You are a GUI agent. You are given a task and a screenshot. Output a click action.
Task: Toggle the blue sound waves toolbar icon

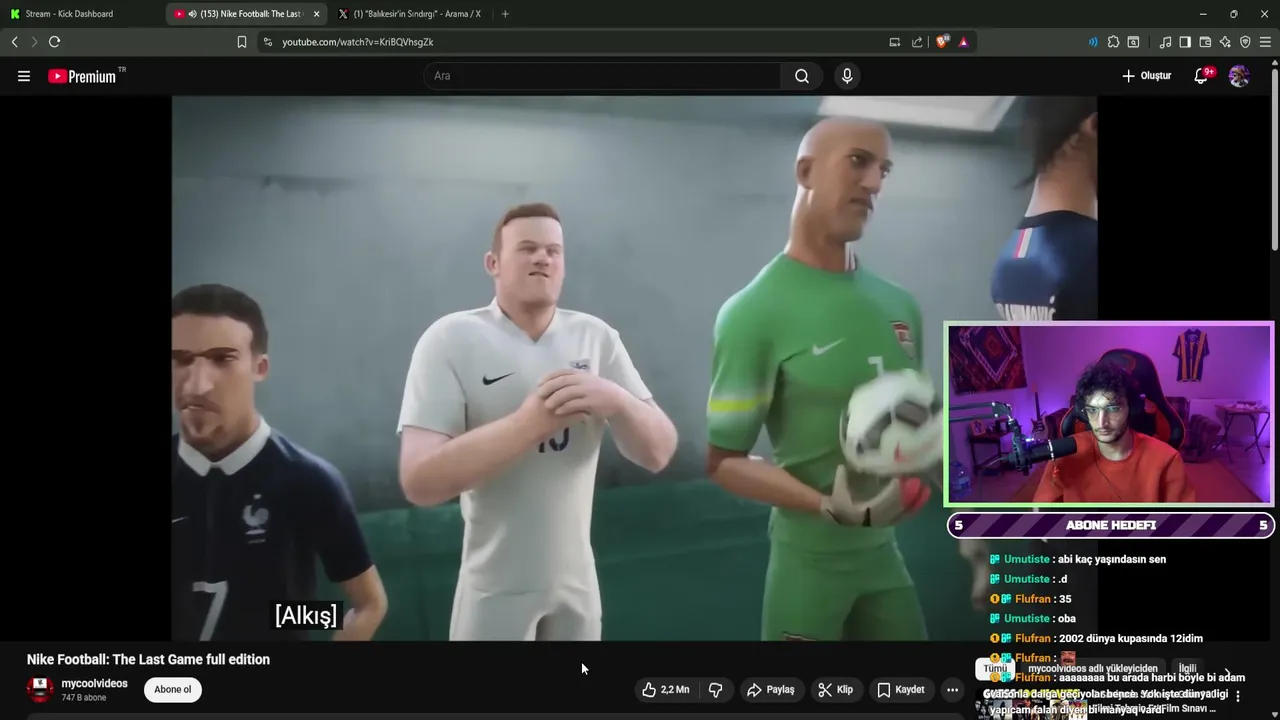coord(1092,42)
